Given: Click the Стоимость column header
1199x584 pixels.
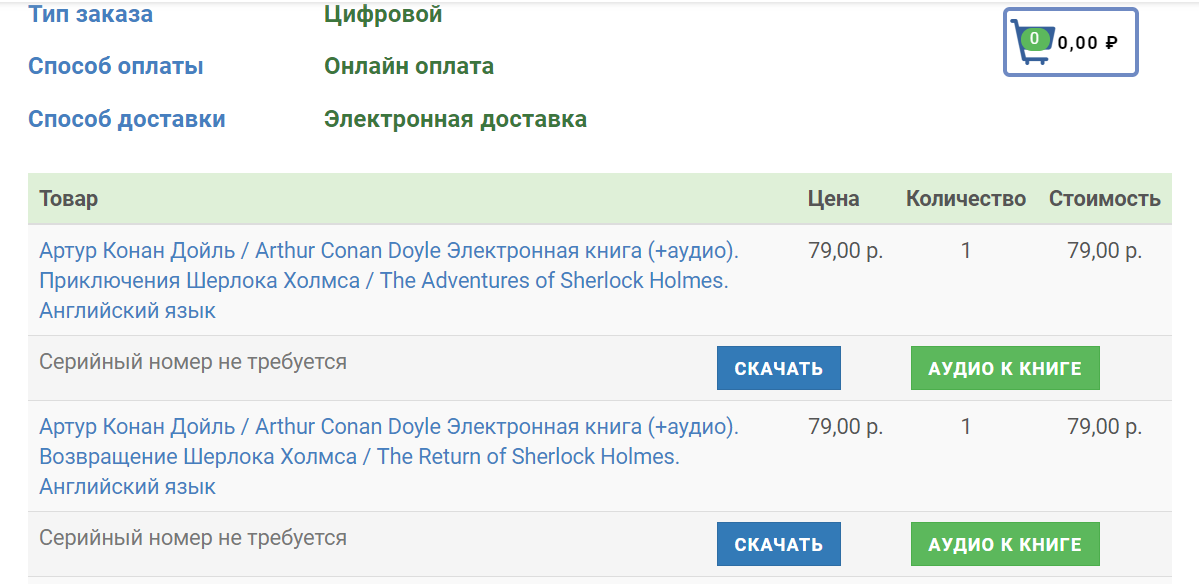Looking at the screenshot, I should pos(1105,199).
